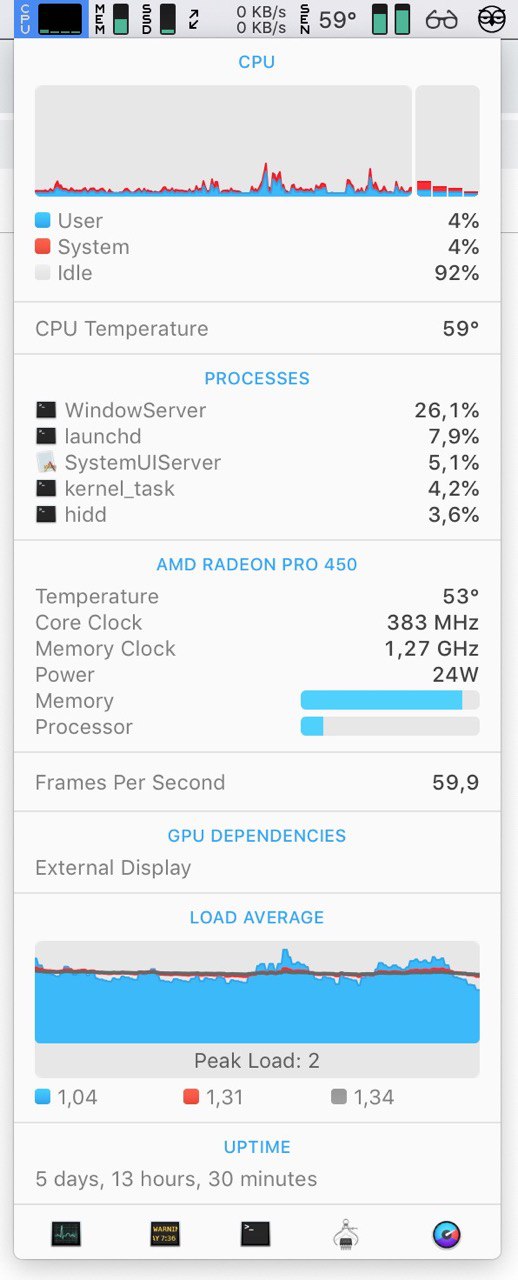Open the Terminal app icon
518x1280 pixels.
(255, 1233)
